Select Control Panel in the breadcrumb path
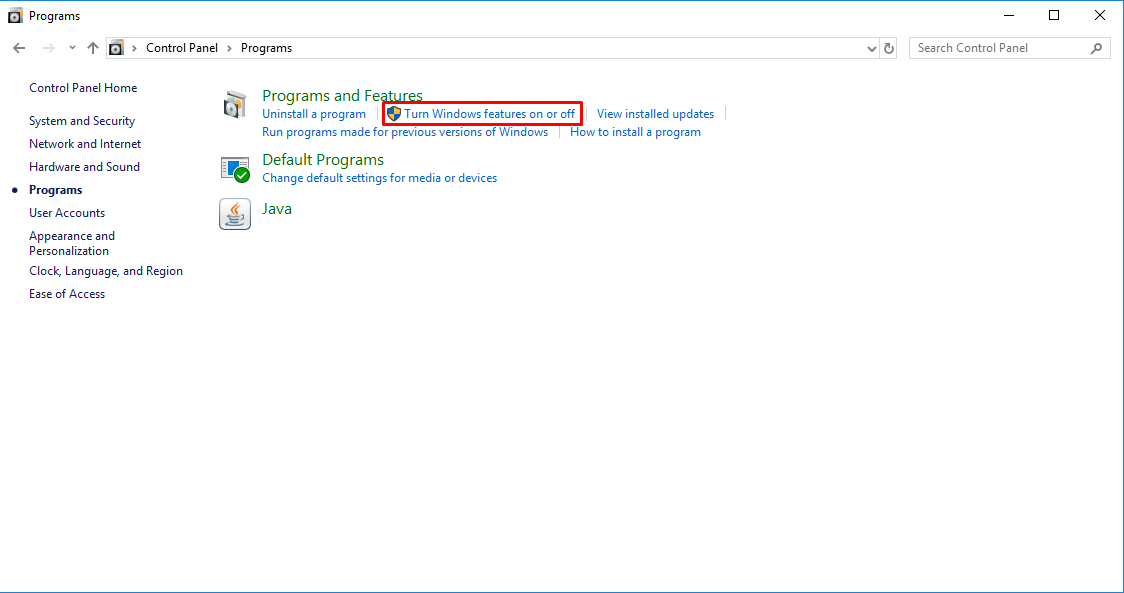Viewport: 1124px width, 593px height. (182, 48)
